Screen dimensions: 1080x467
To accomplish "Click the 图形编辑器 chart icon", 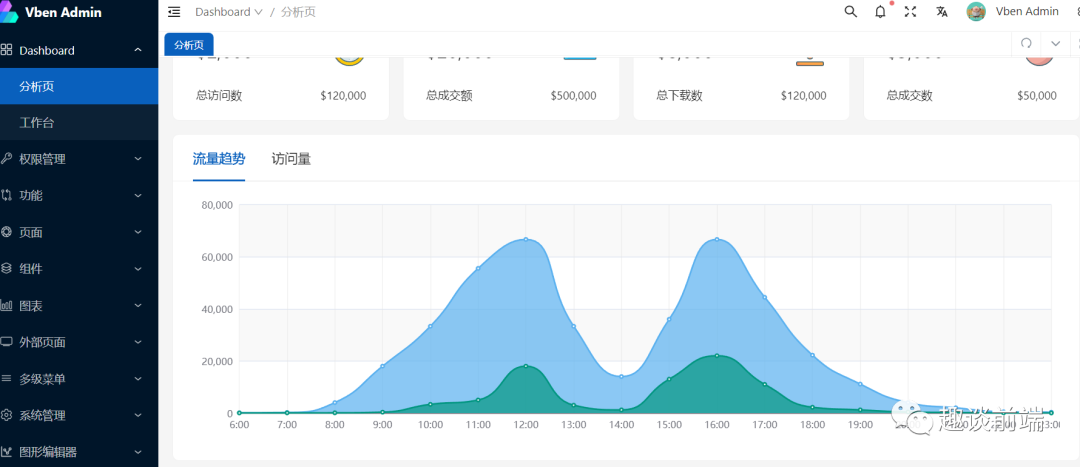I will [x=6, y=452].
